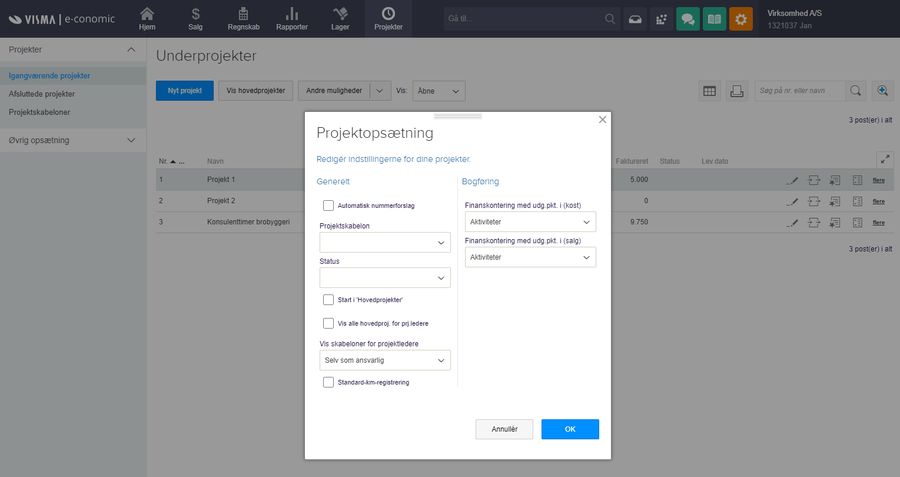The height and width of the screenshot is (477, 900).
Task: Select Afsluttede projekter in the sidebar
Action: point(42,94)
